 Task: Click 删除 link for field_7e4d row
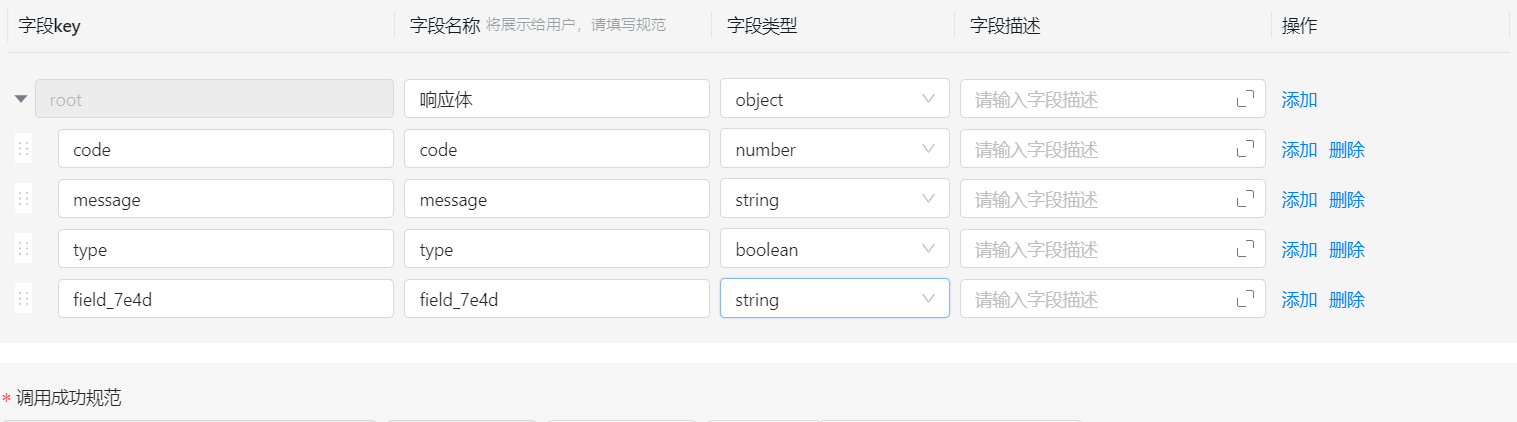[x=1347, y=300]
